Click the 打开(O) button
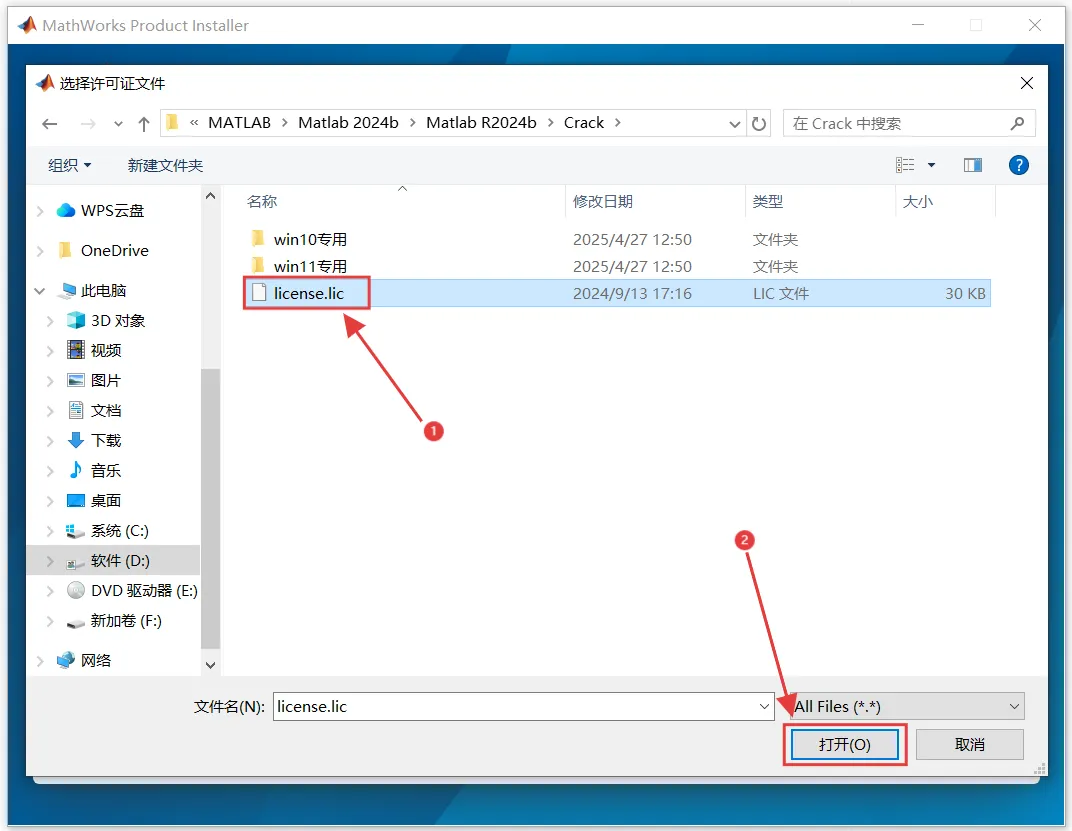 pyautogui.click(x=844, y=745)
